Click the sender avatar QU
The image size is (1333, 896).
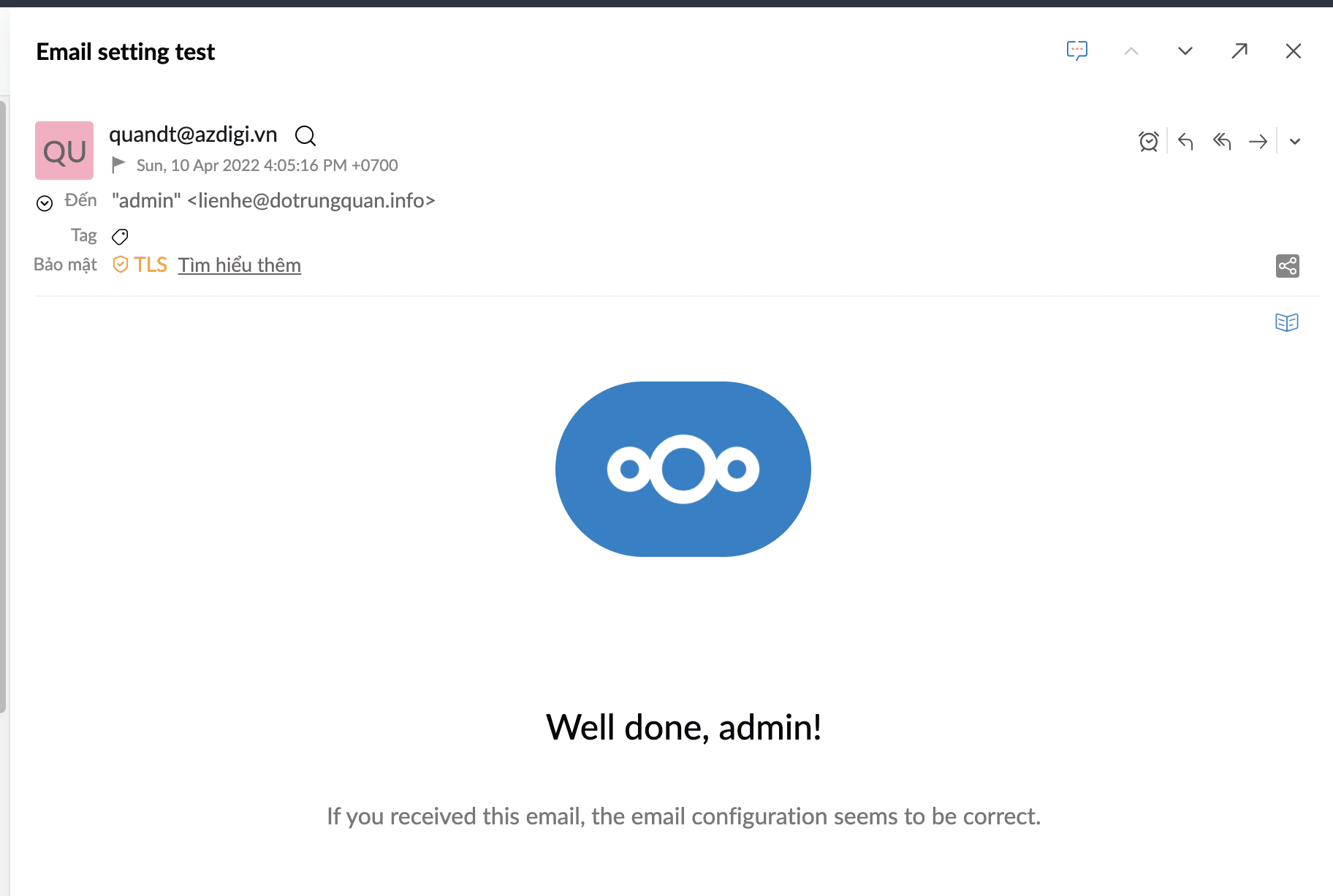point(64,151)
